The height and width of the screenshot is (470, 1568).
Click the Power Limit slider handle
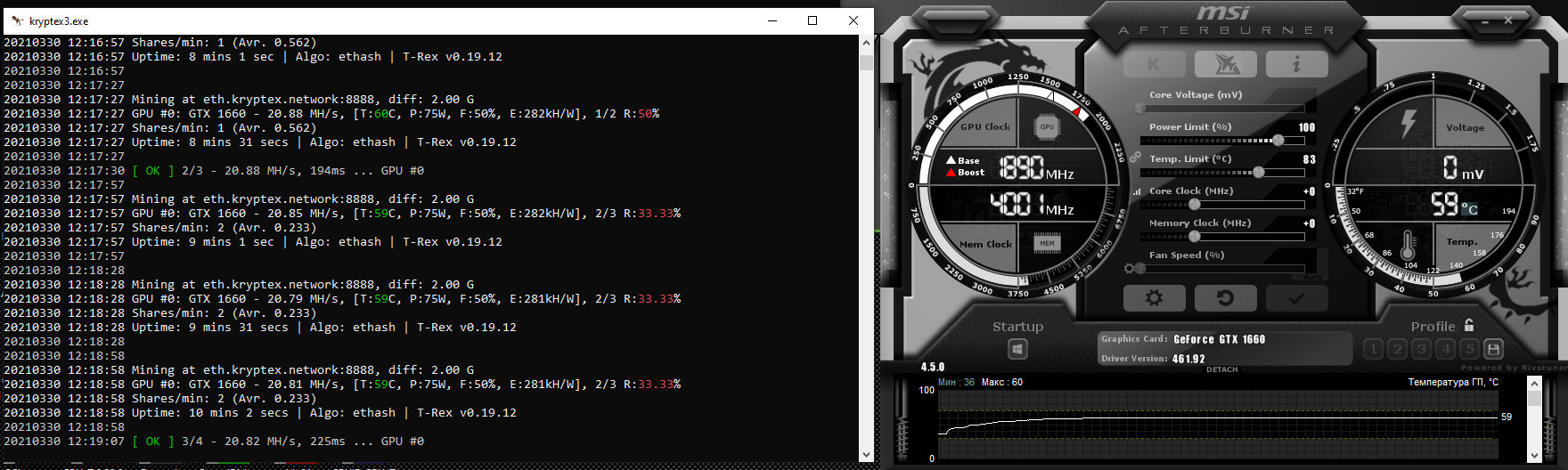click(1278, 141)
